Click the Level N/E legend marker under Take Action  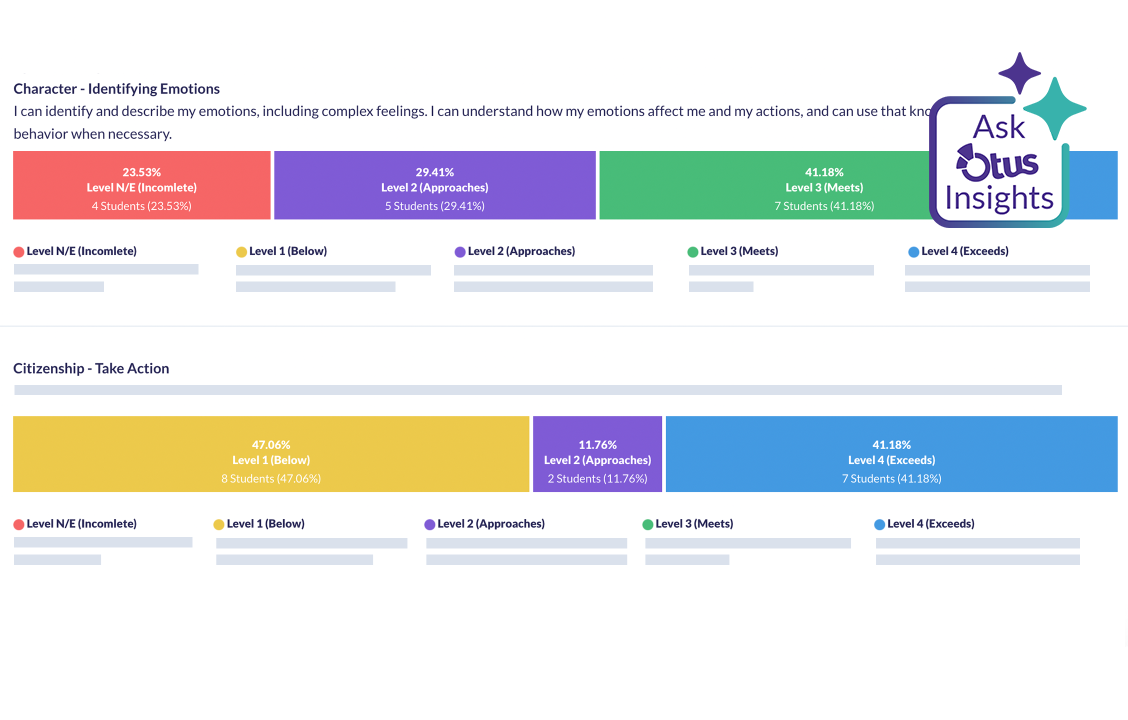(x=17, y=523)
